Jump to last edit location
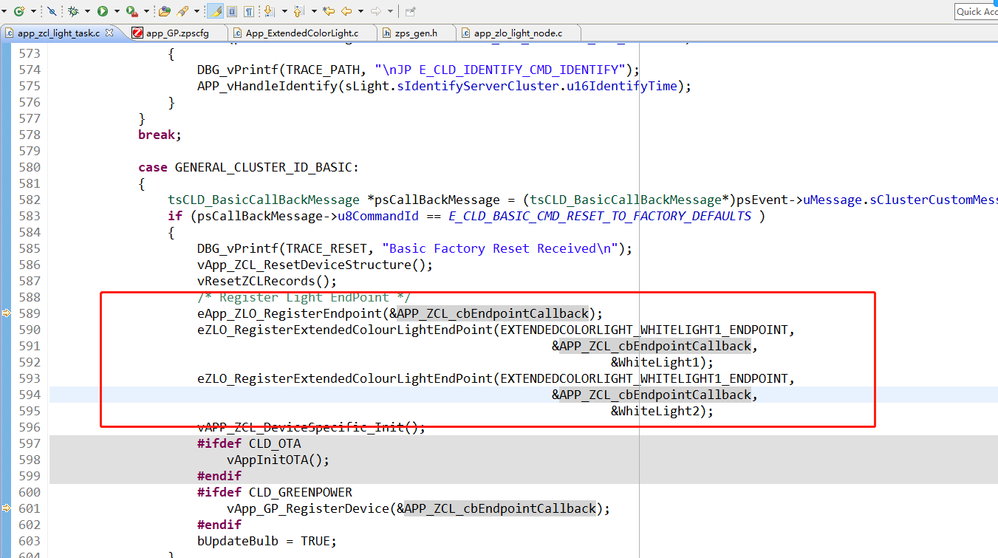 tap(329, 11)
